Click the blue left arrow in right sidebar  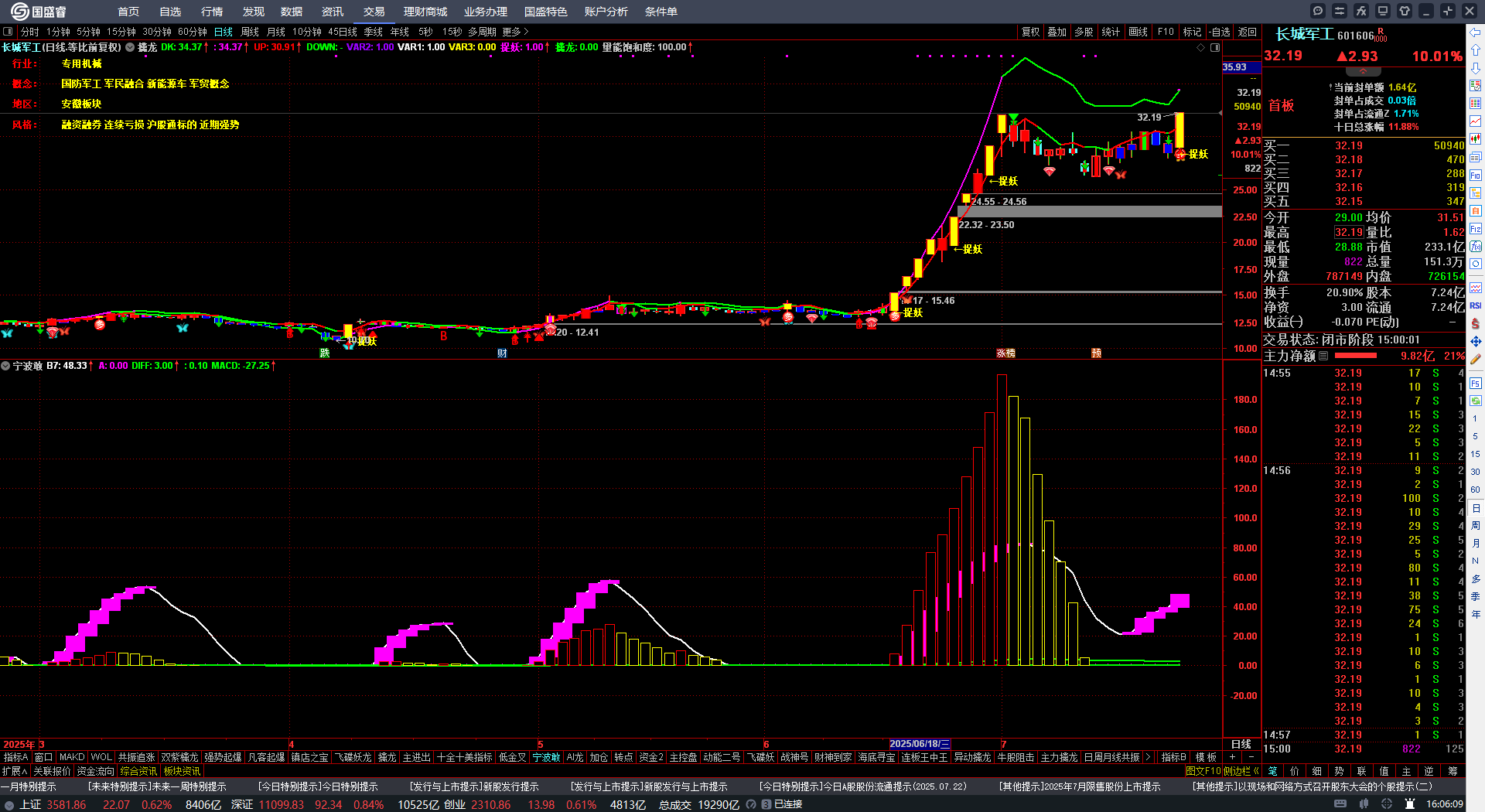pos(1476,32)
